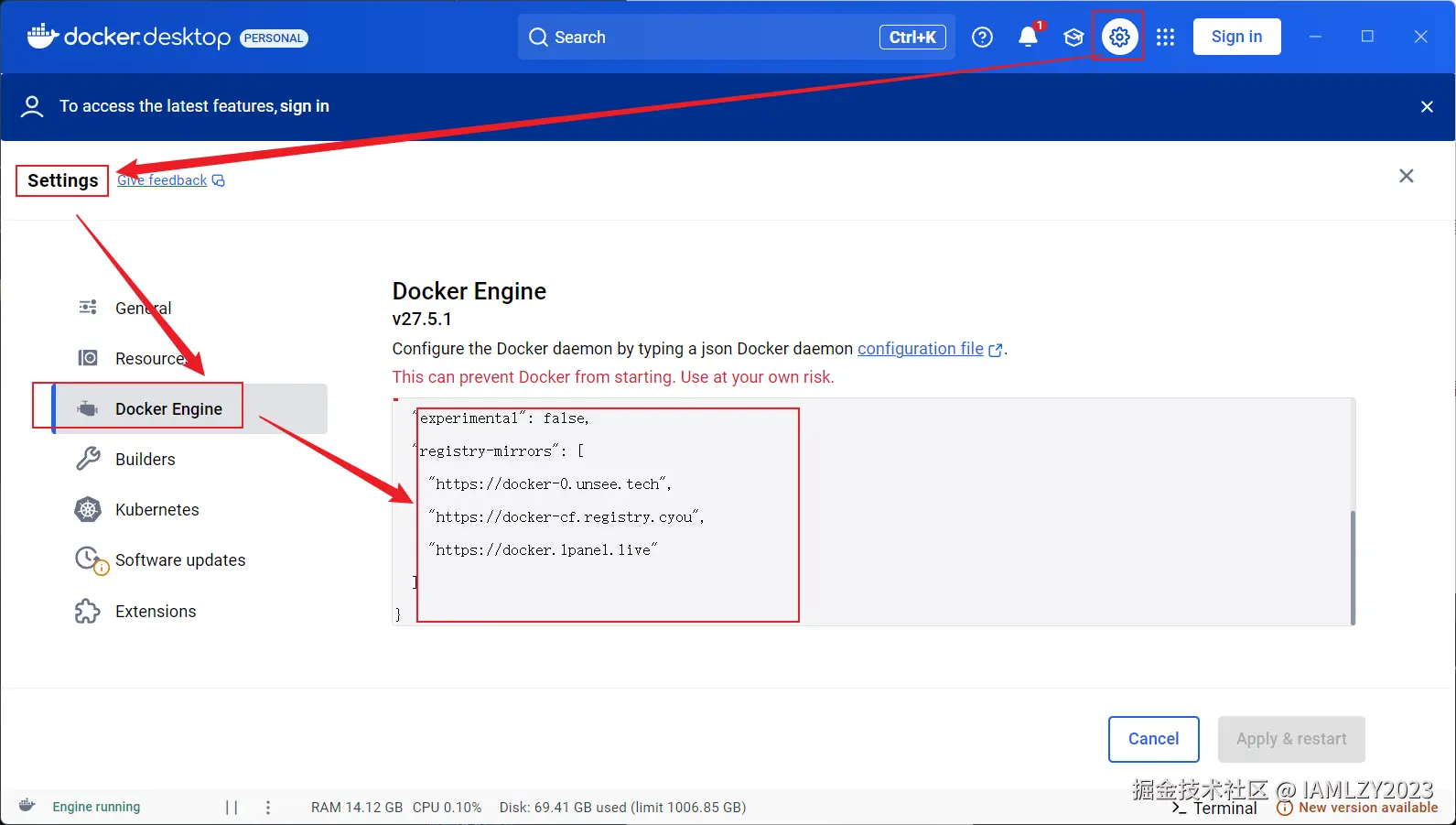Image resolution: width=1456 pixels, height=825 pixels.
Task: Click the Give feedback link
Action: coord(162,180)
